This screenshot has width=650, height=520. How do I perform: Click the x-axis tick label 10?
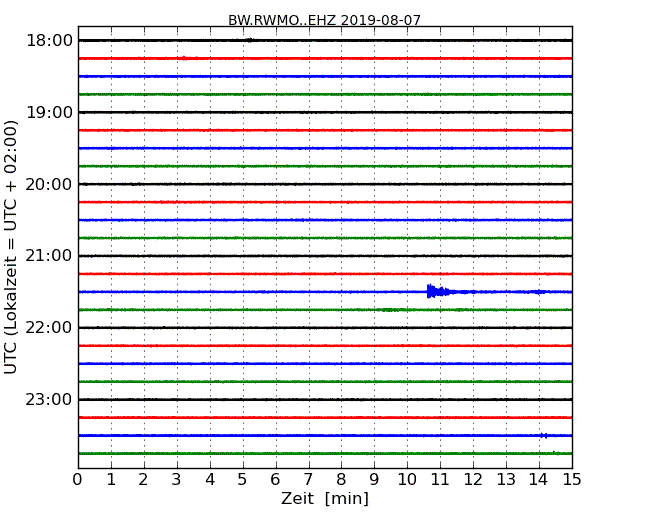(407, 480)
